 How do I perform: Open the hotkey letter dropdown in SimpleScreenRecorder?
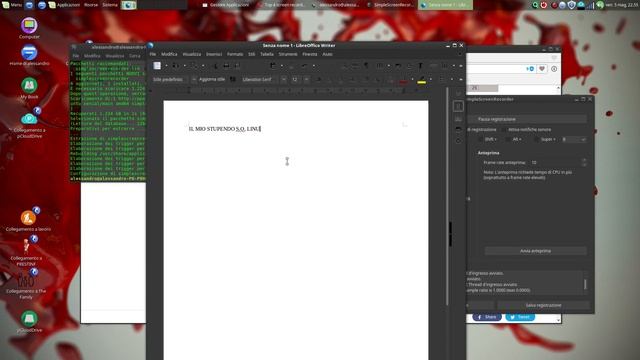coord(573,140)
